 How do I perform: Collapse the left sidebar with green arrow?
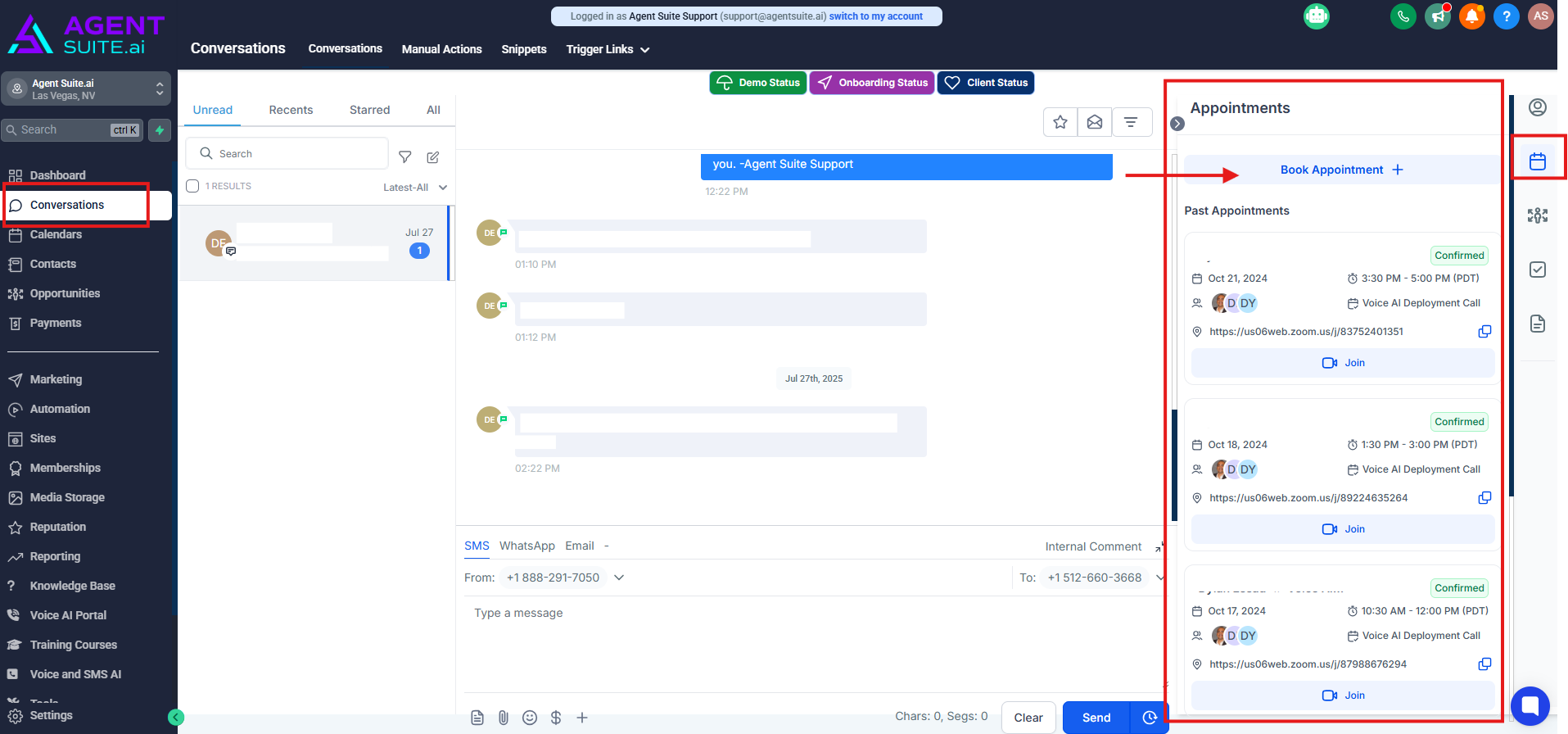176,718
